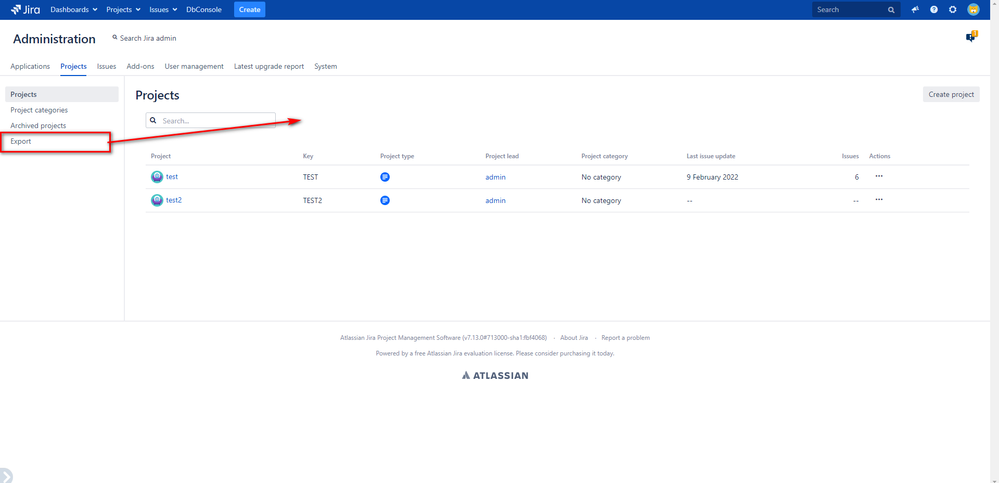The width and height of the screenshot is (999, 483).
Task: Click the TEST key cell
Action: (310, 177)
